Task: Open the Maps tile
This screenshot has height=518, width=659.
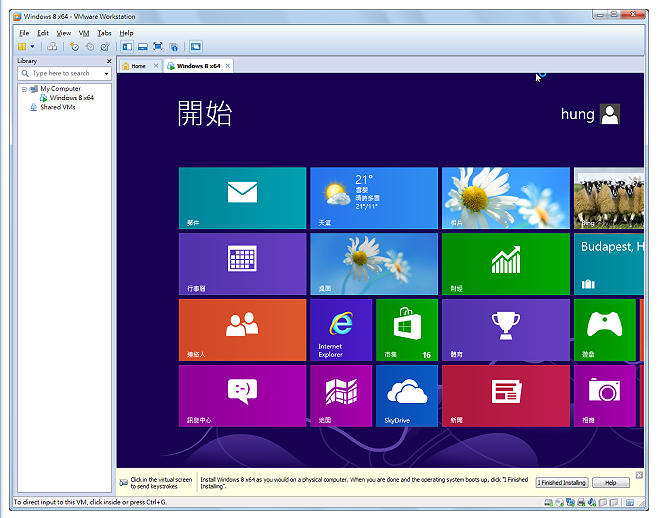Action: point(341,396)
